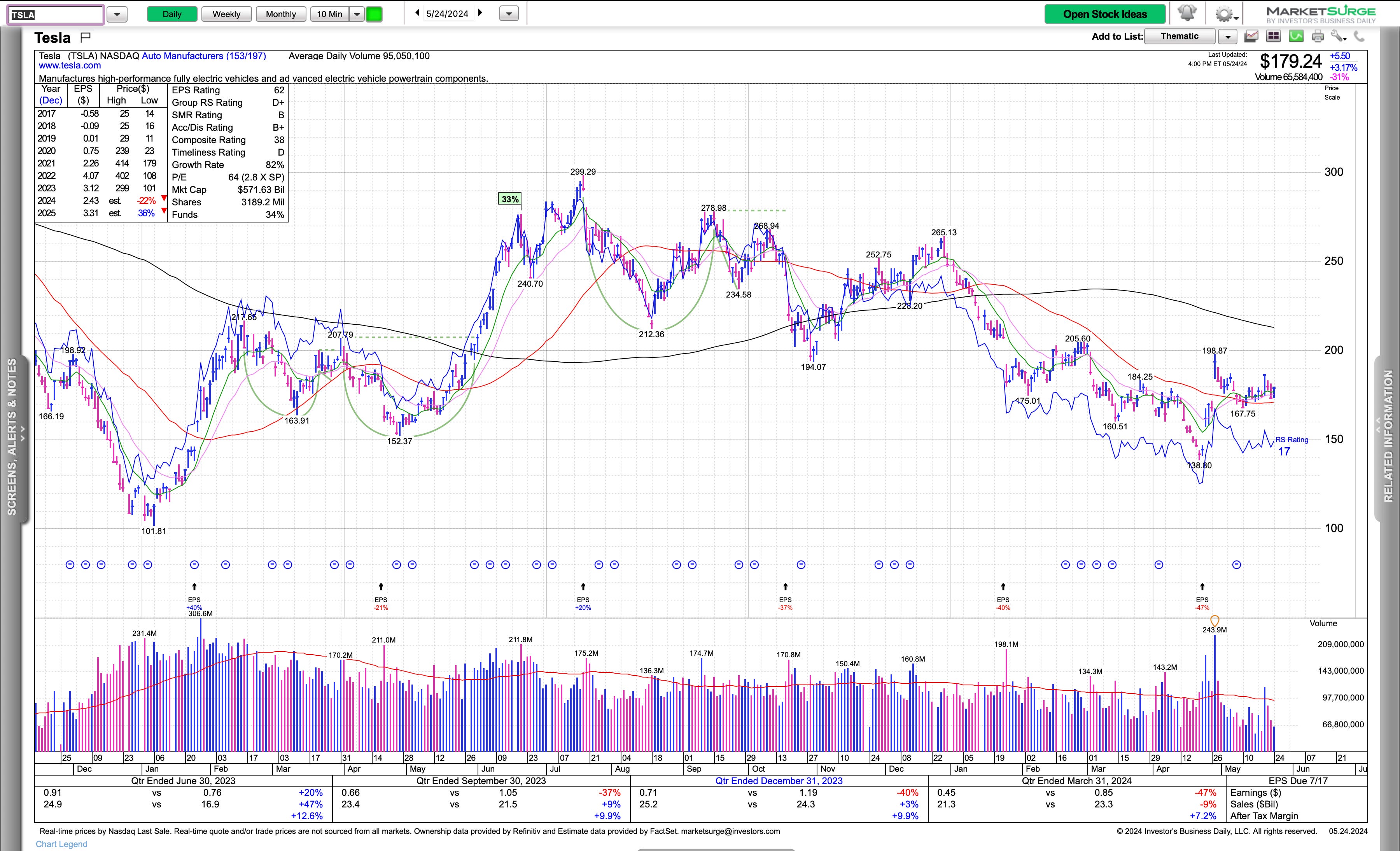
Task: Open the alerts bell icon
Action: (1187, 14)
